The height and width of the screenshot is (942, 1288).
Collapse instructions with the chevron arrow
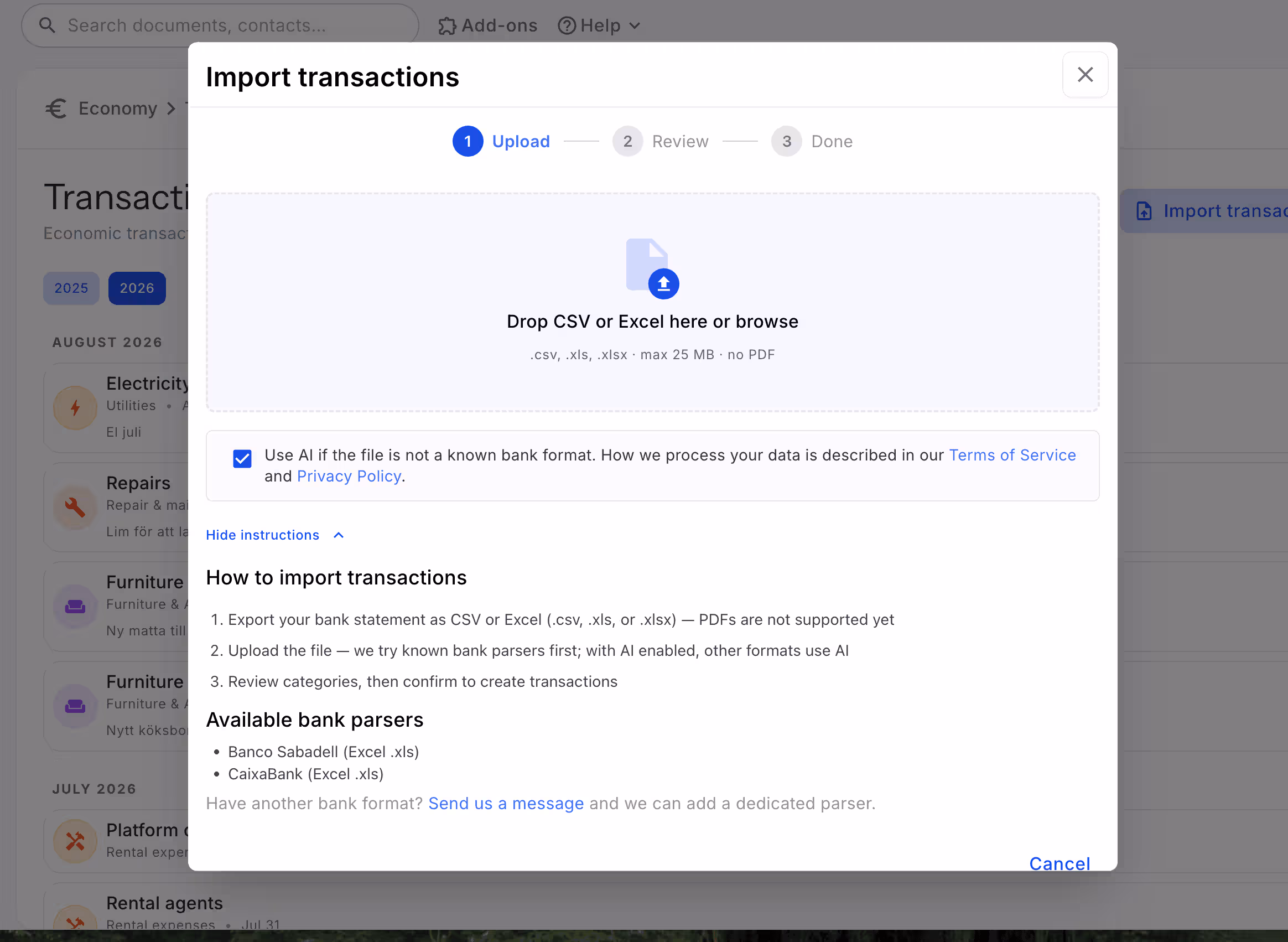pyautogui.click(x=339, y=535)
